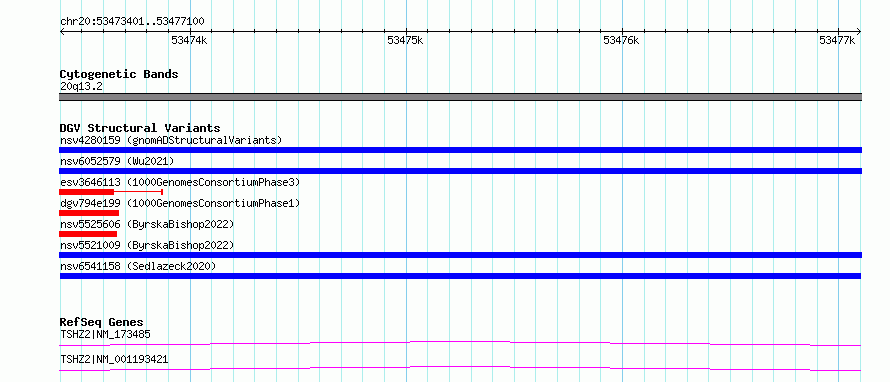Click the TSHZ2|NM_173485 gene label
This screenshot has height=382, width=890.
pyautogui.click(x=105, y=334)
